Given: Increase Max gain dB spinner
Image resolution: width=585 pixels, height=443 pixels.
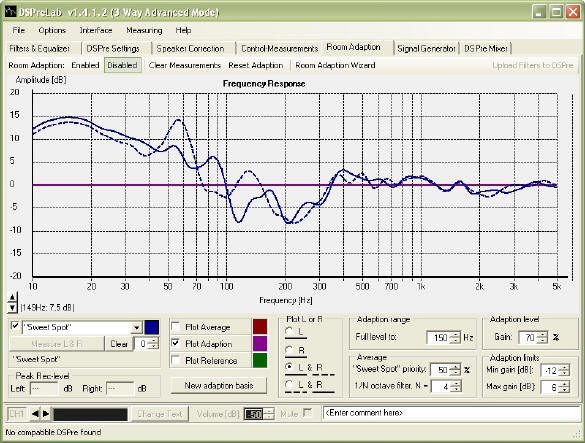Looking at the screenshot, I should 564,384.
